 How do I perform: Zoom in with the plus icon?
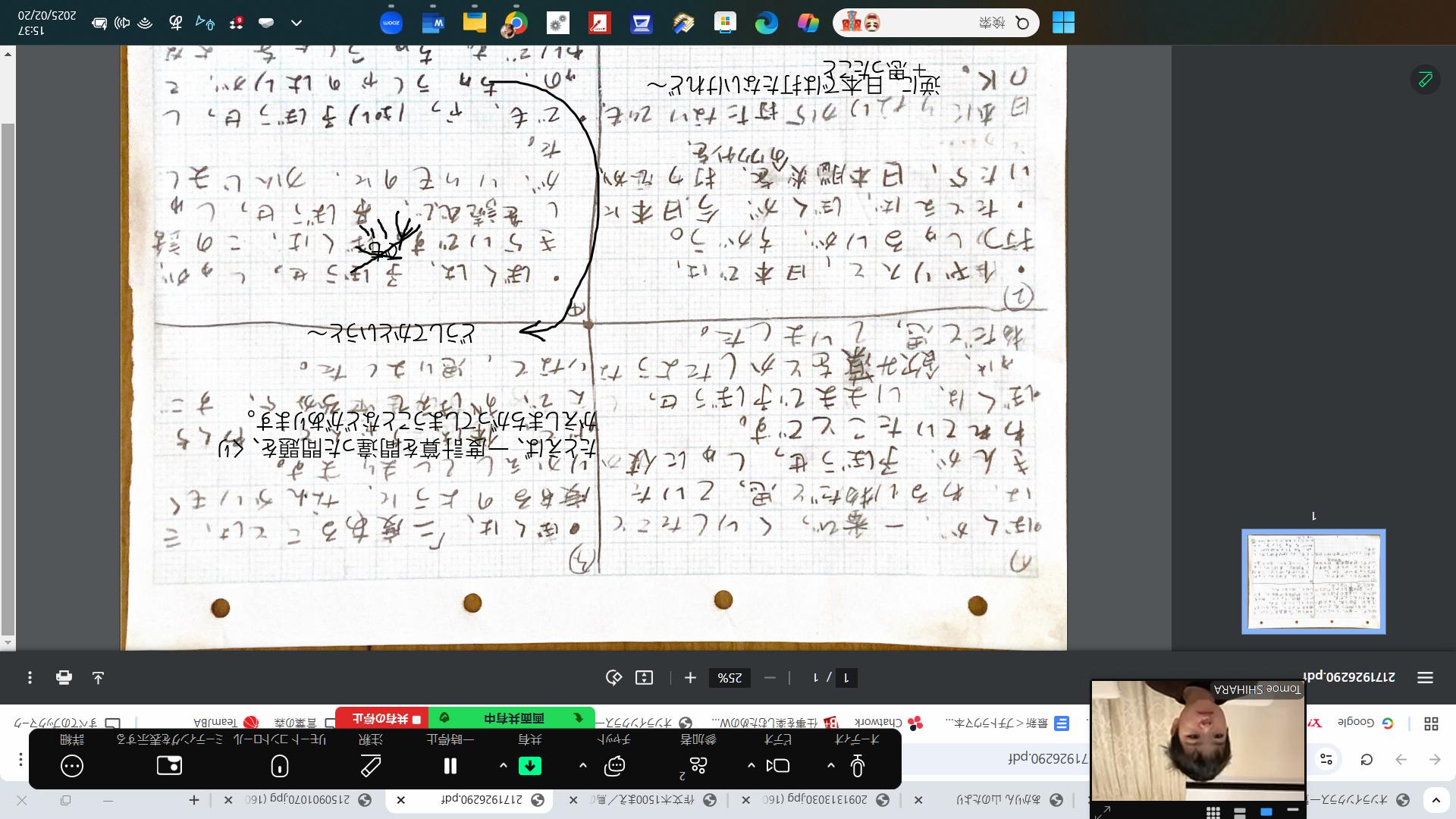690,678
